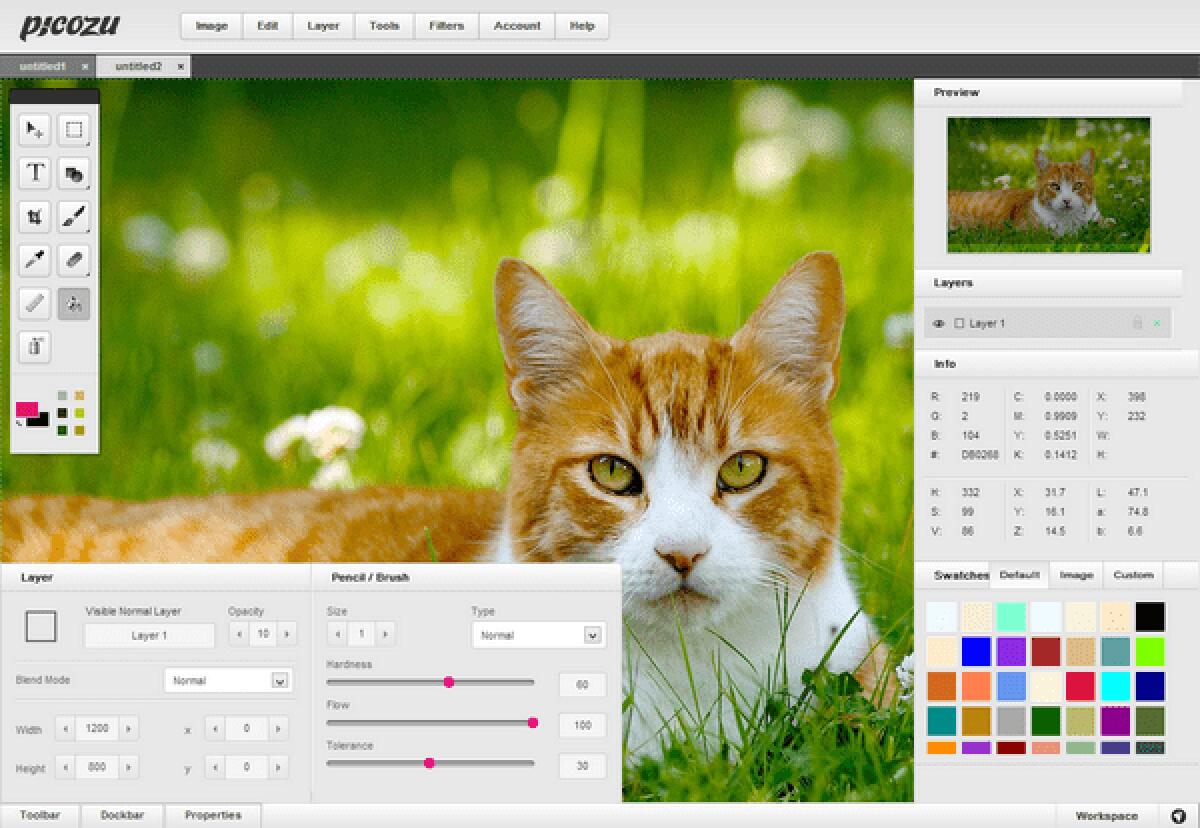Select a blue swatch from Default swatches

pyautogui.click(x=976, y=653)
